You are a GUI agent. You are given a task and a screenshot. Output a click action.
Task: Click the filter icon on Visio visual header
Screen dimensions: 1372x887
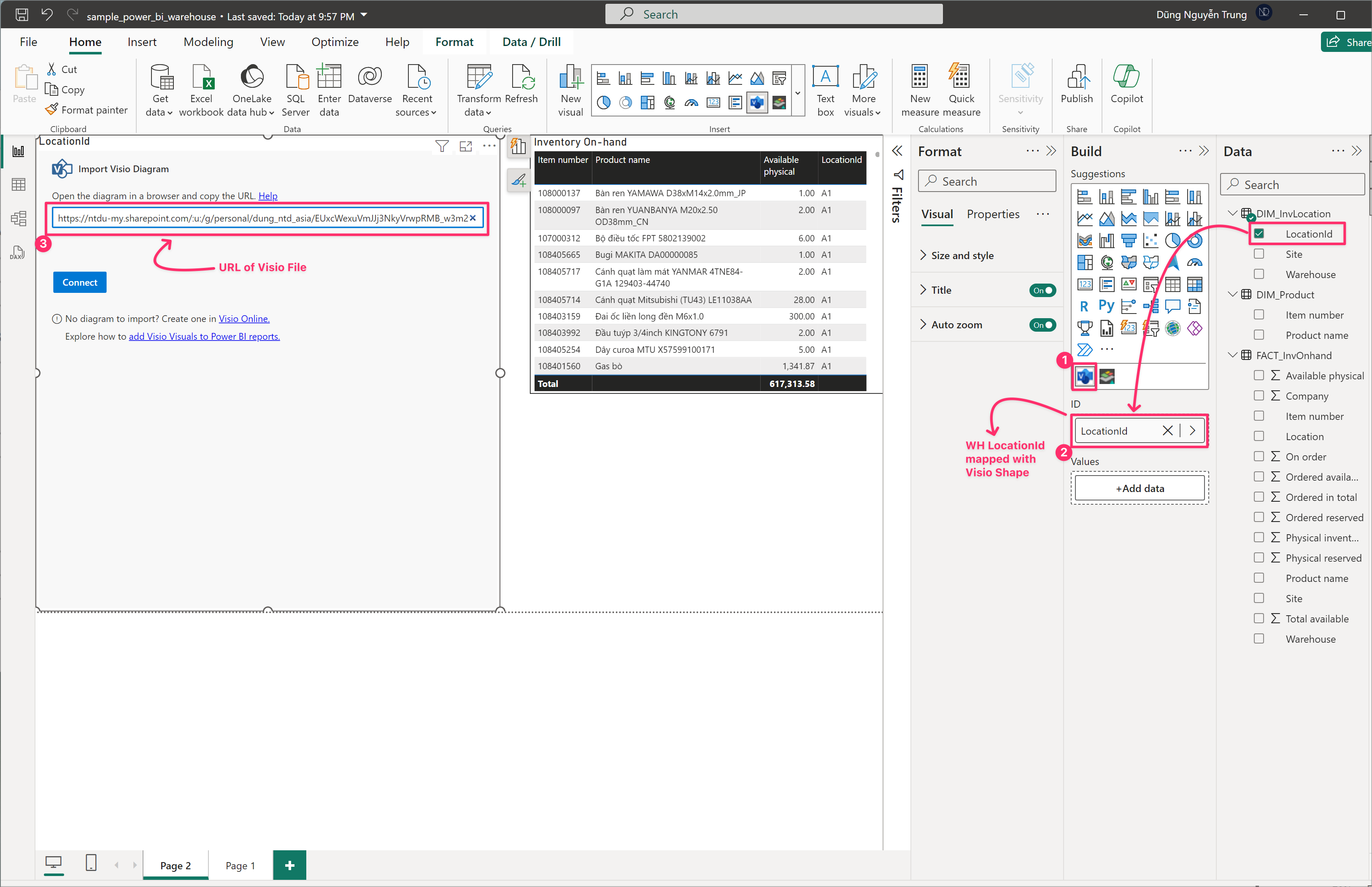click(x=442, y=146)
